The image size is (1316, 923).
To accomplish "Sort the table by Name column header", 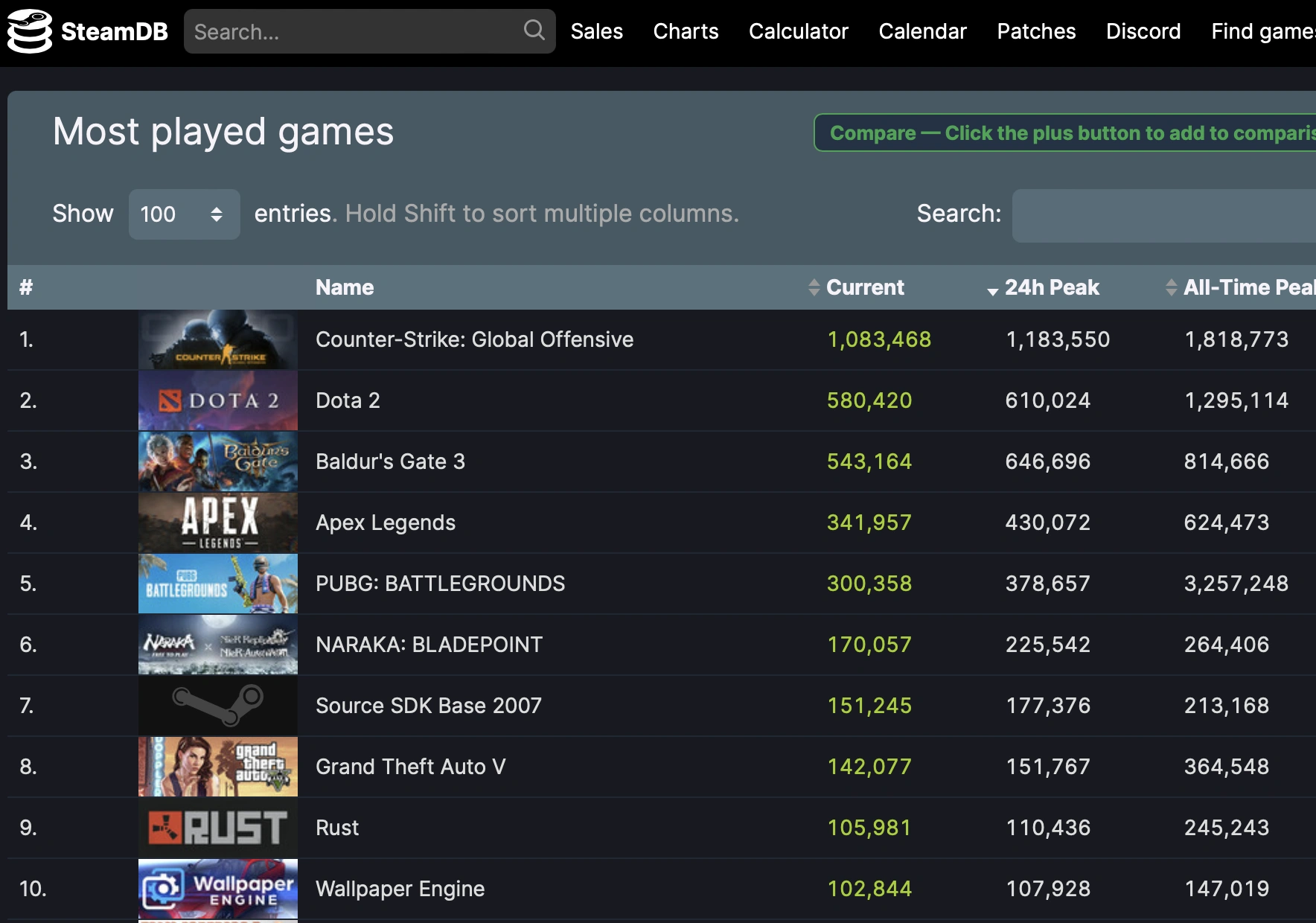I will coord(345,287).
